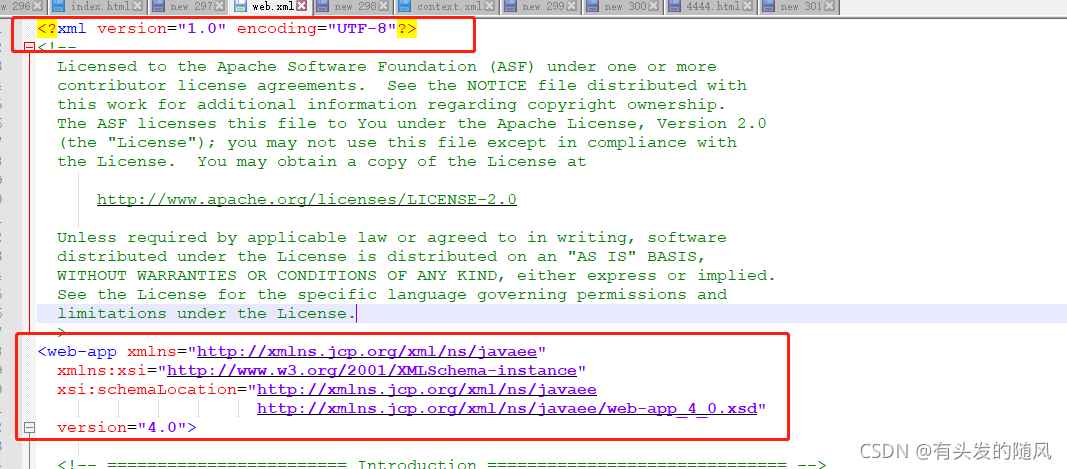Click the save icon on new 299 tab
The height and width of the screenshot is (469, 1067).
pyautogui.click(x=512, y=7)
